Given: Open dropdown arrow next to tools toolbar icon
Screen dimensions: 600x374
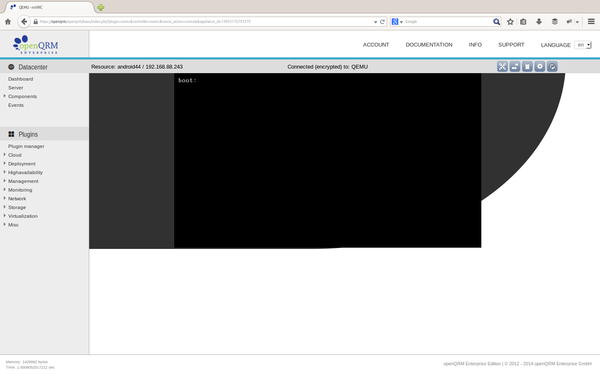Looking at the screenshot, I should [577, 22].
